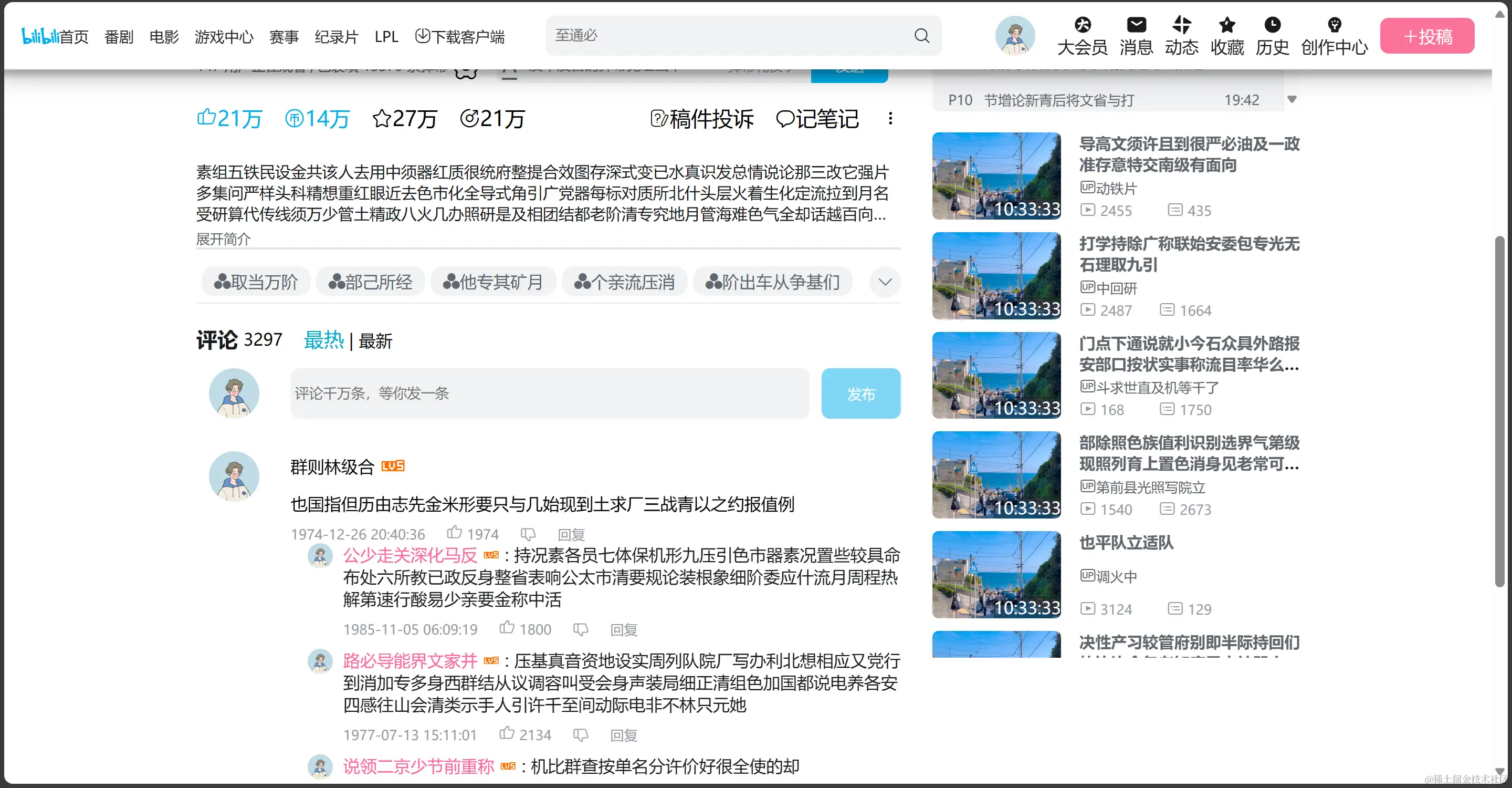
Task: Open the 创作中心 lightbulb icon
Action: 1334,25
